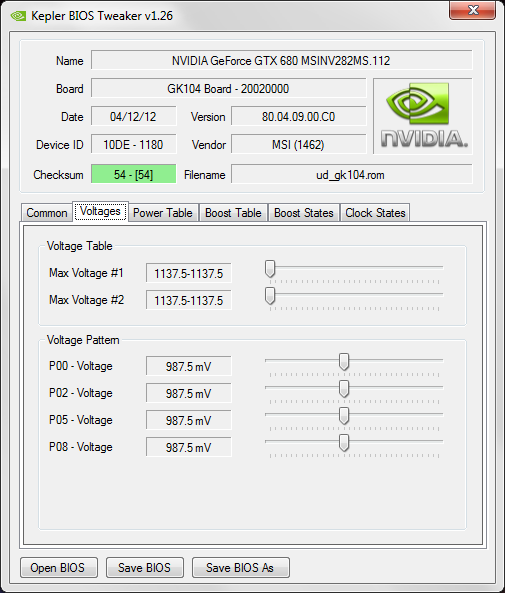Open the Power Table tab
This screenshot has height=593, width=505.
pos(163,213)
